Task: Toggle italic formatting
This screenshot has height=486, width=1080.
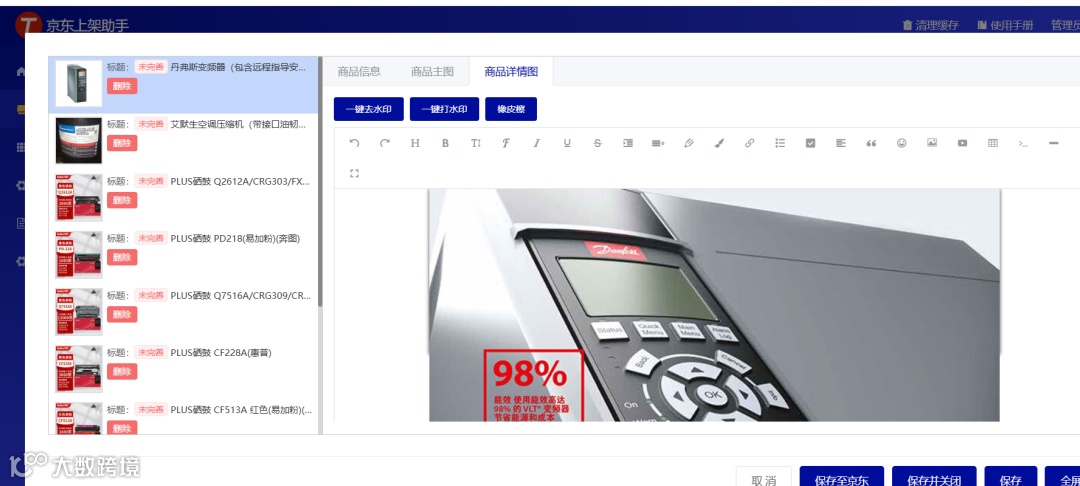Action: tap(537, 143)
